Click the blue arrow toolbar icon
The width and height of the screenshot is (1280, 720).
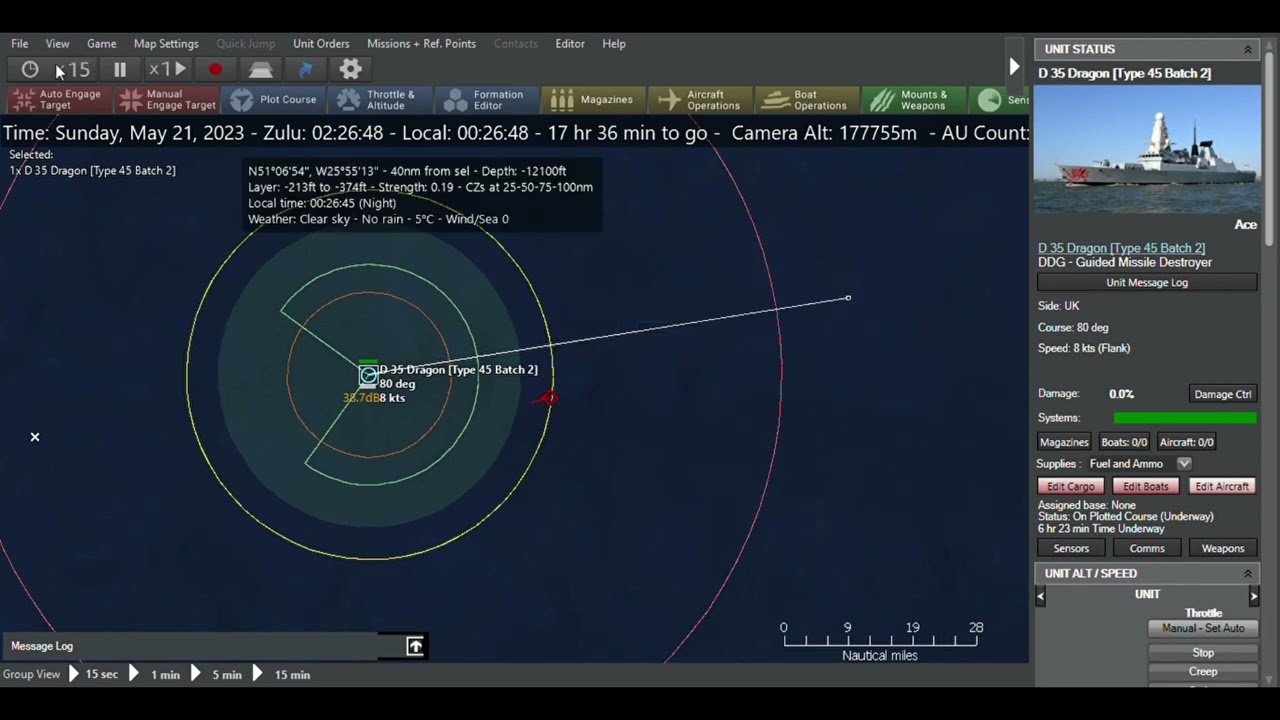pos(306,69)
